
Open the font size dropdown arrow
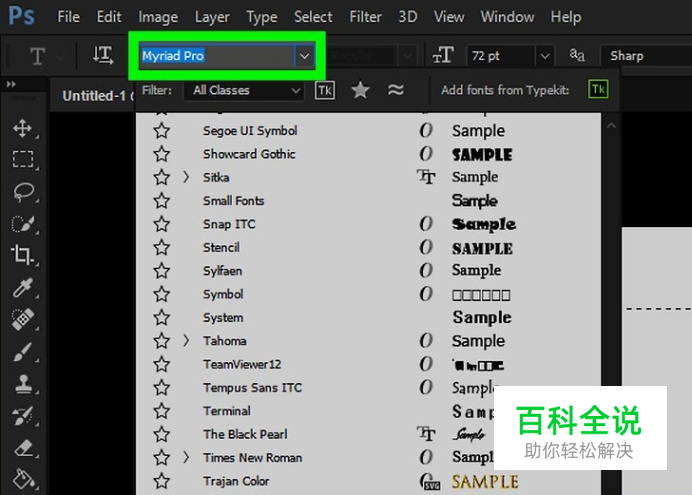[x=545, y=56]
